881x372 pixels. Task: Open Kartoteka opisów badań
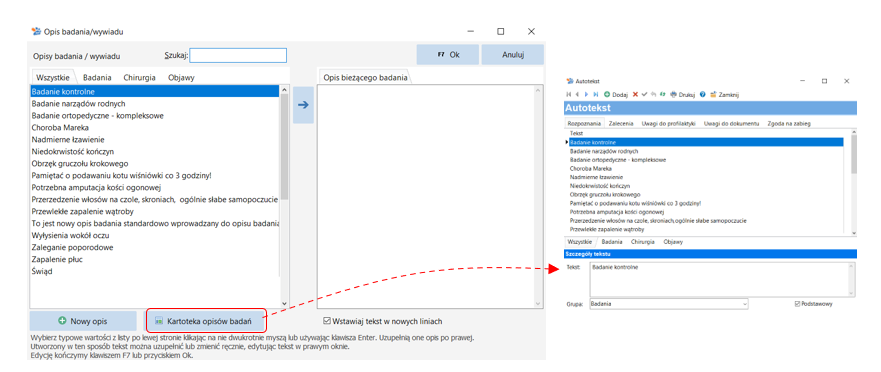206,321
